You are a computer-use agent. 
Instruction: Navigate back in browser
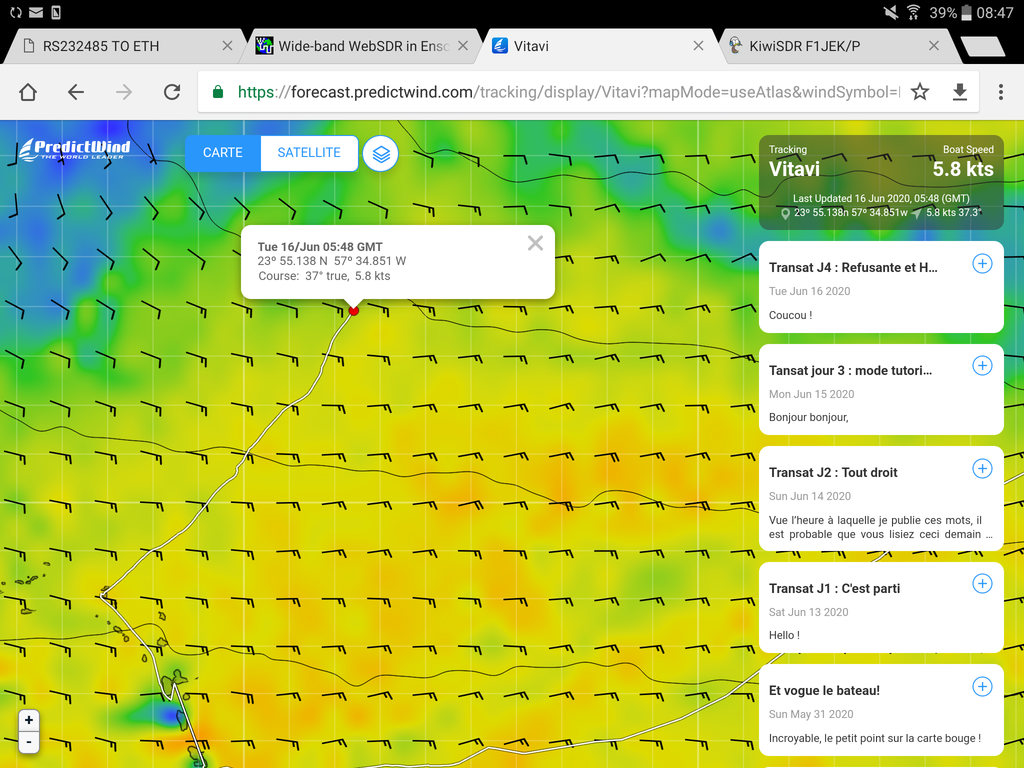pos(76,92)
